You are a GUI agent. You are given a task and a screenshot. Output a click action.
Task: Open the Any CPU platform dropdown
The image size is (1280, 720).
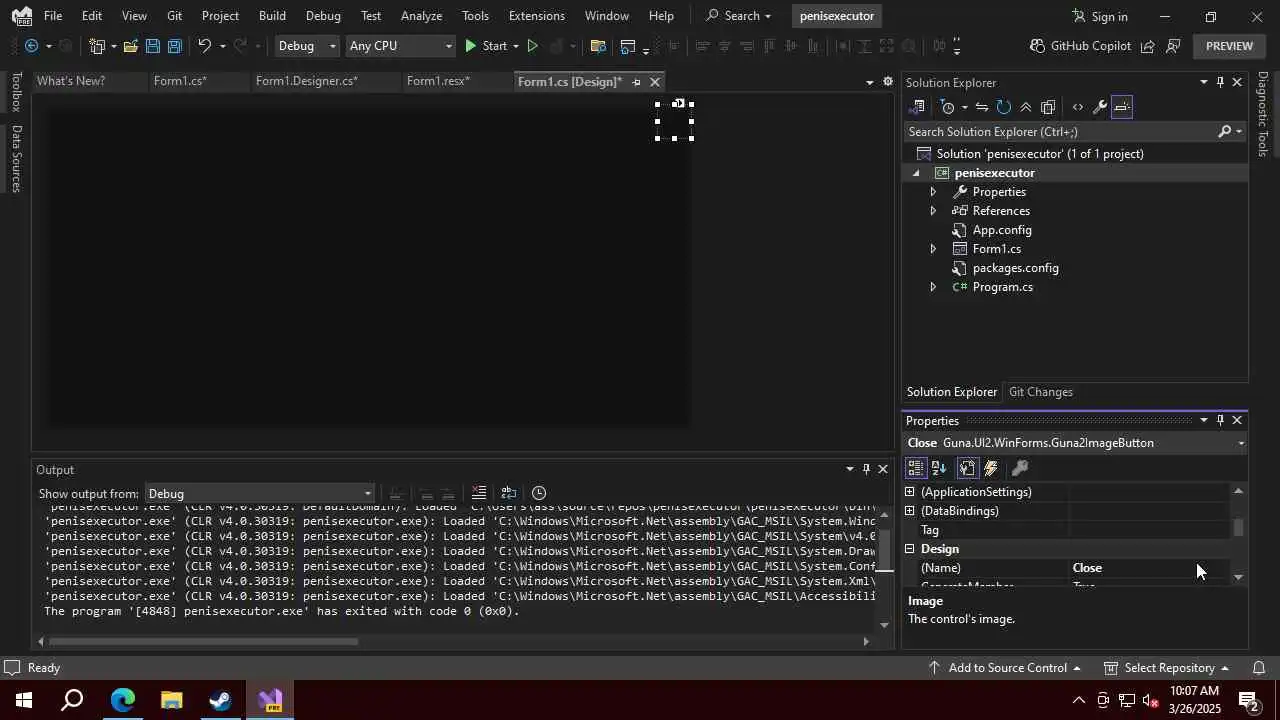pos(400,46)
